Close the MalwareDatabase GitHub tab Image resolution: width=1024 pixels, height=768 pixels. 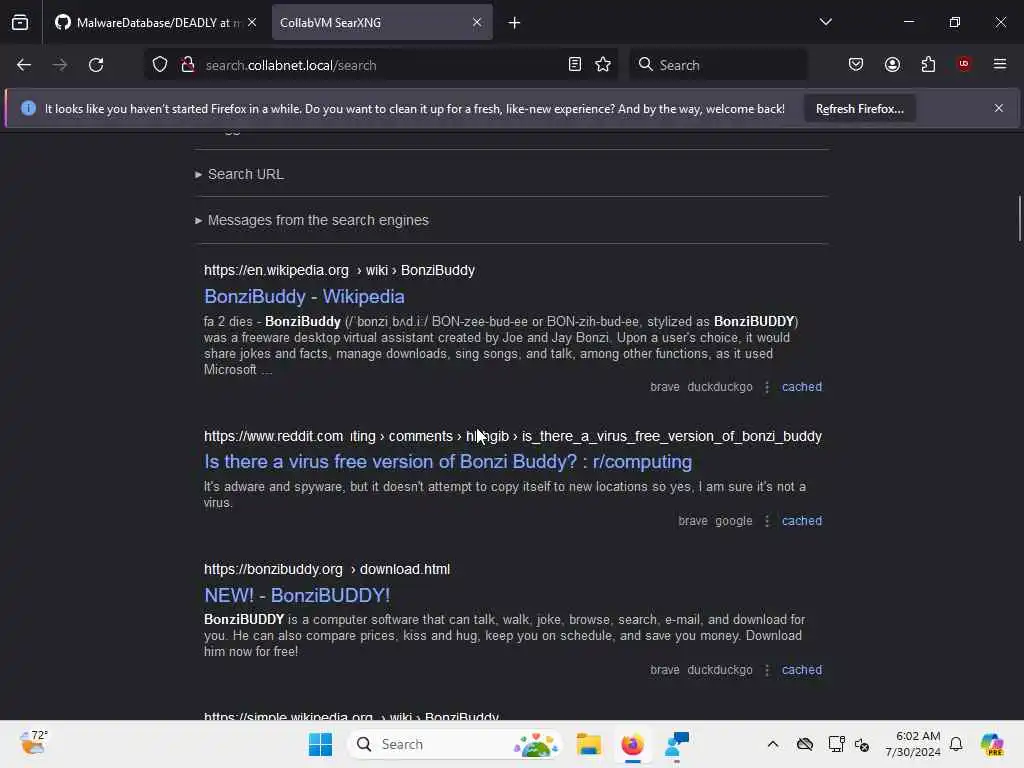[x=252, y=22]
